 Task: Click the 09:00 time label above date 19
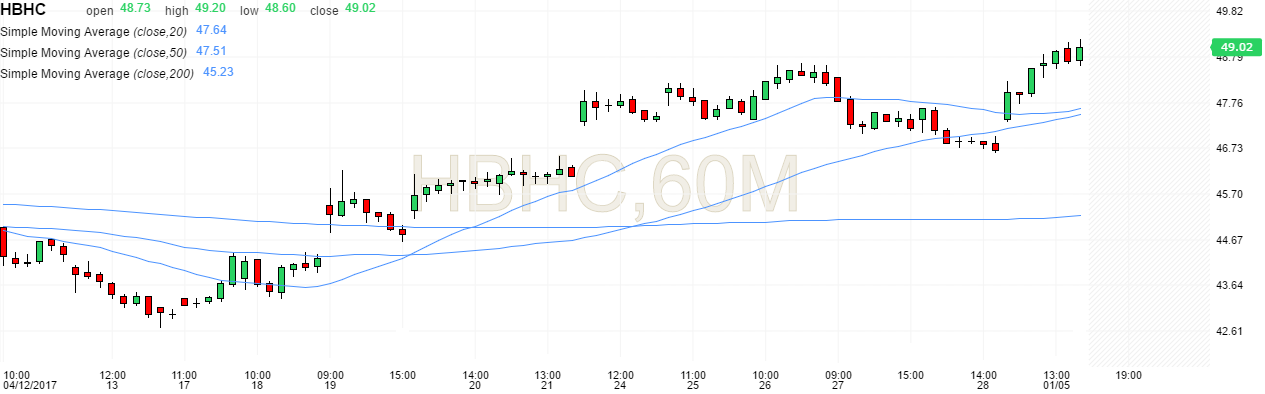[330, 374]
